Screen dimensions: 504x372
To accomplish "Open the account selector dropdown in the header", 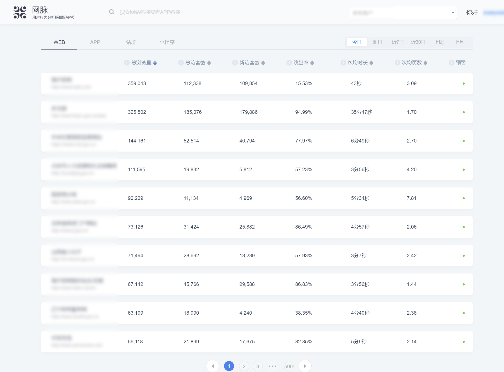I will click(x=403, y=13).
